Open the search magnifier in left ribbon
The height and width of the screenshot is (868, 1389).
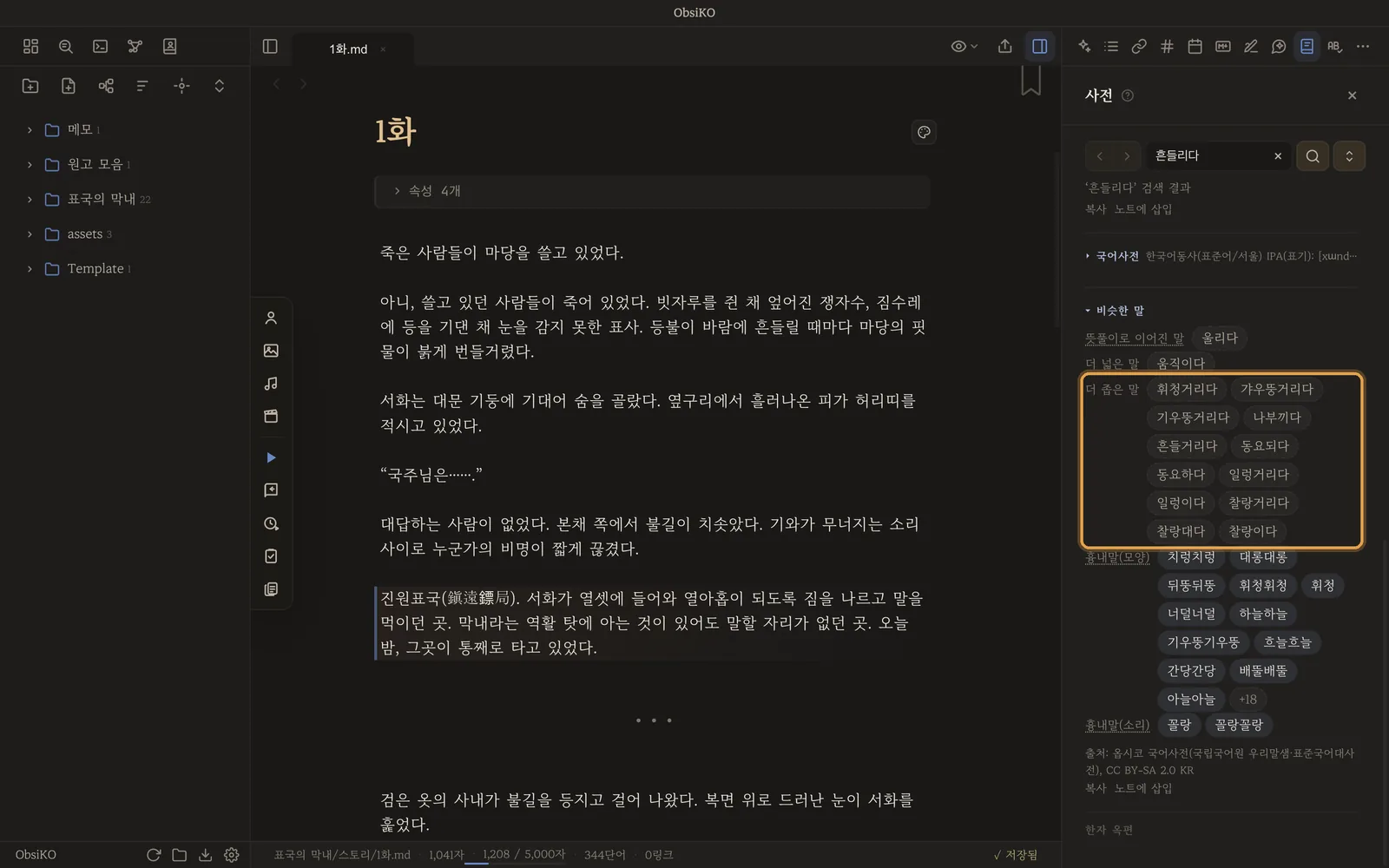(x=65, y=46)
